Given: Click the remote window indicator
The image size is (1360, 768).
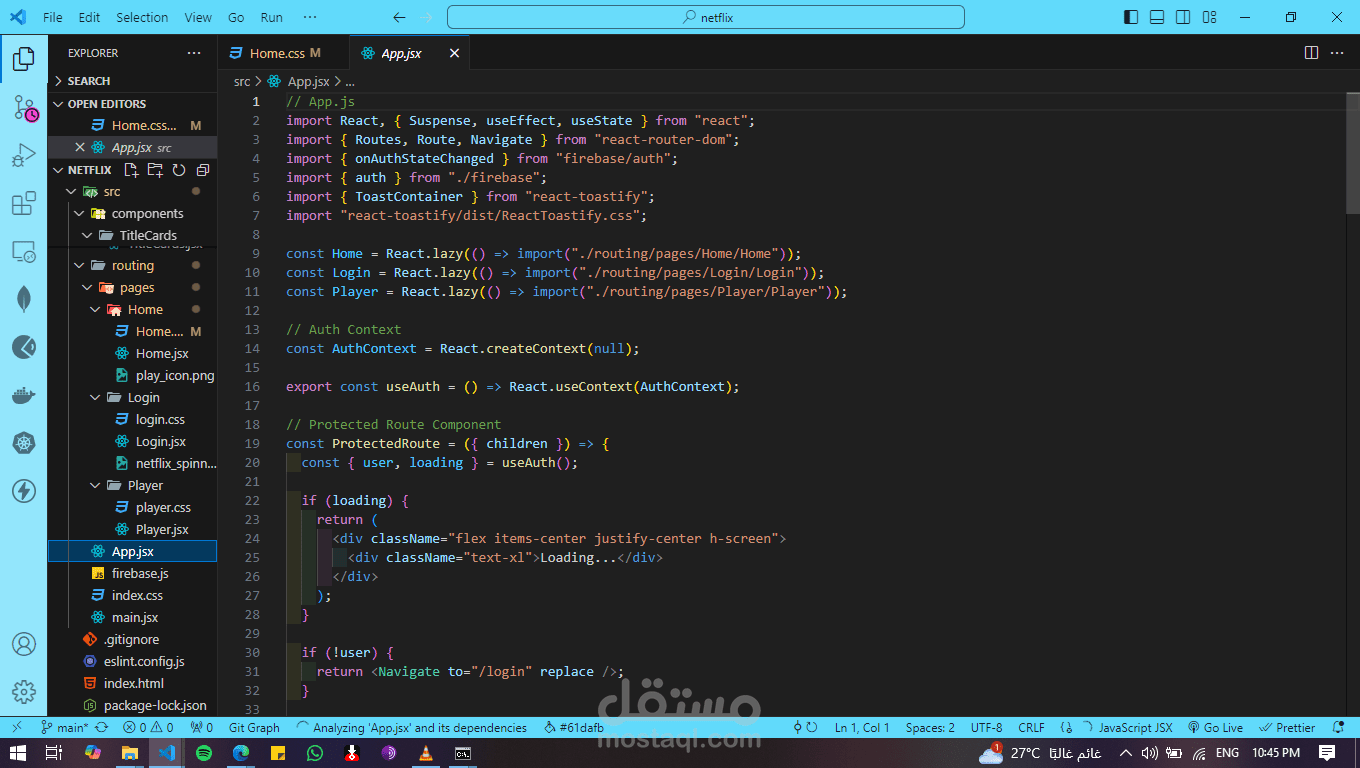Looking at the screenshot, I should pos(16,728).
